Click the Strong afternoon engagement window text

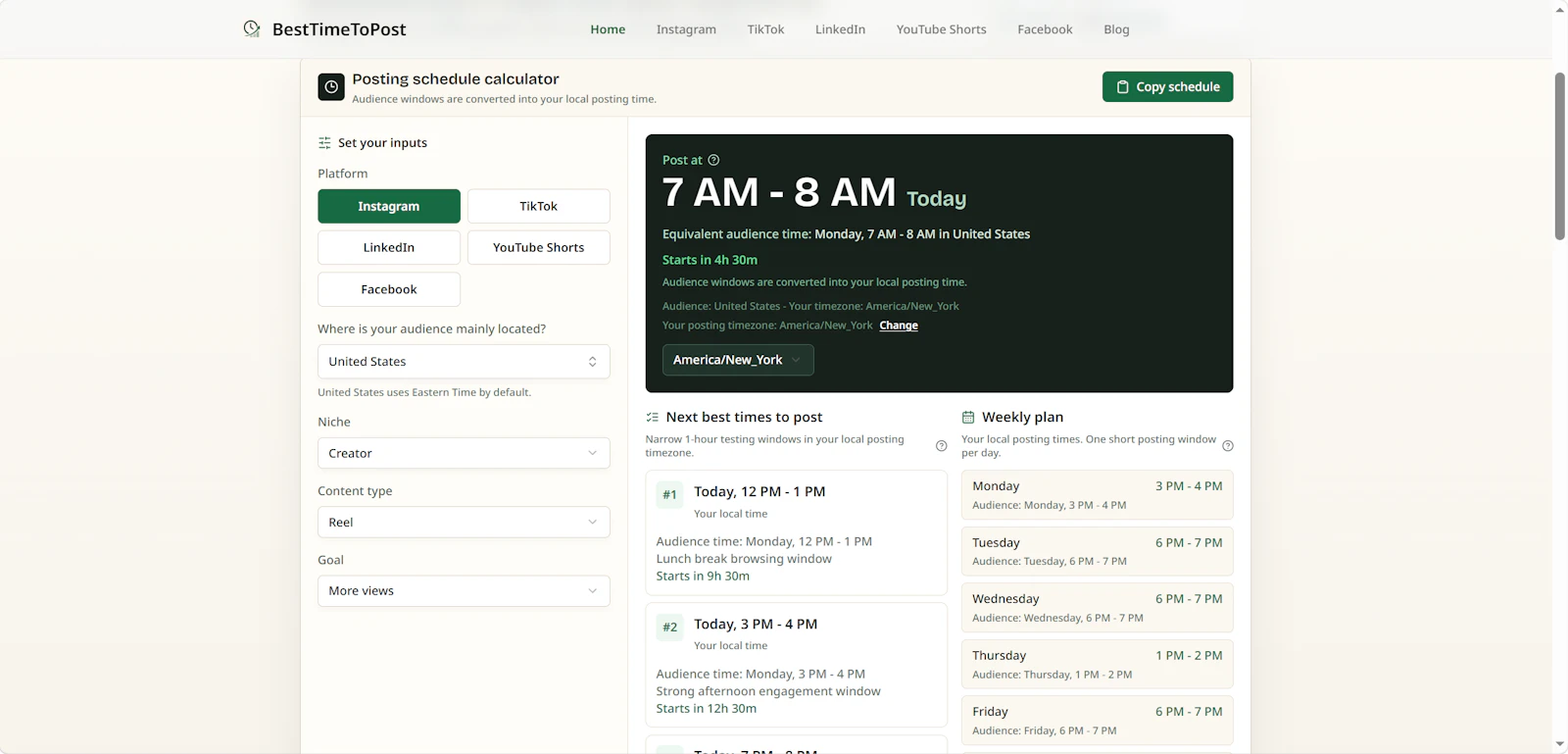(768, 691)
